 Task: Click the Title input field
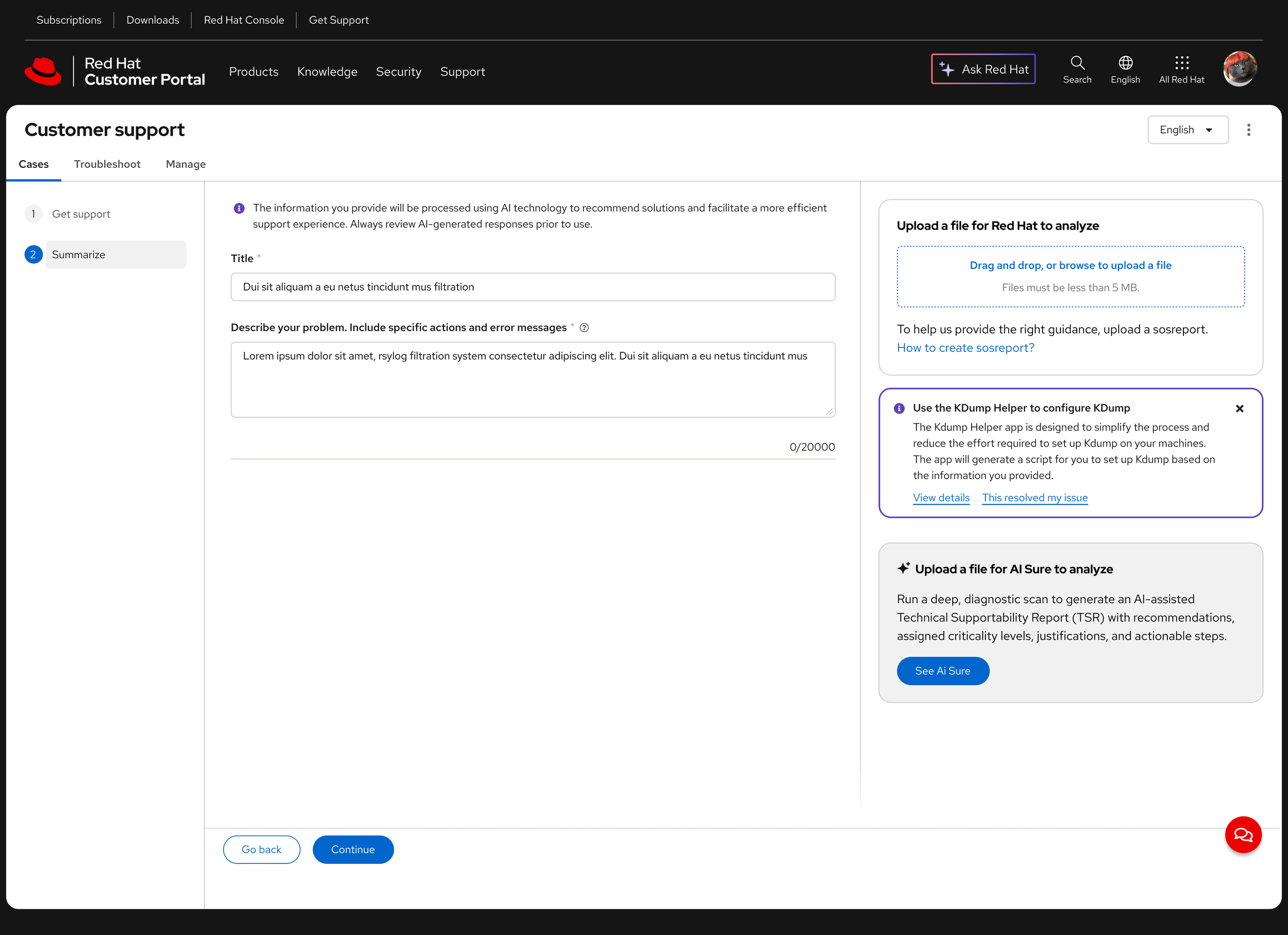point(533,287)
